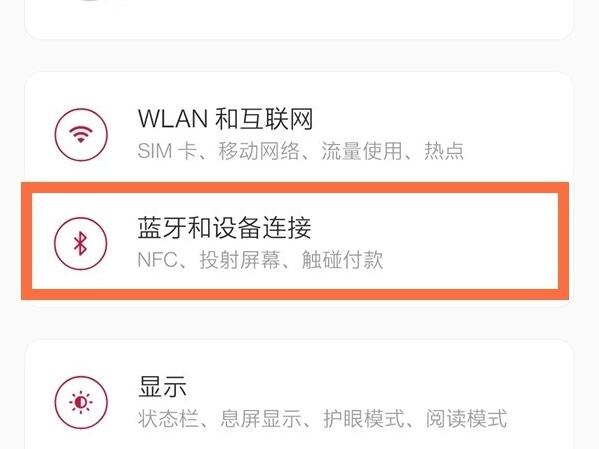Tap 阅读模式 in the display subtitle
The image size is (599, 449).
pos(466,419)
